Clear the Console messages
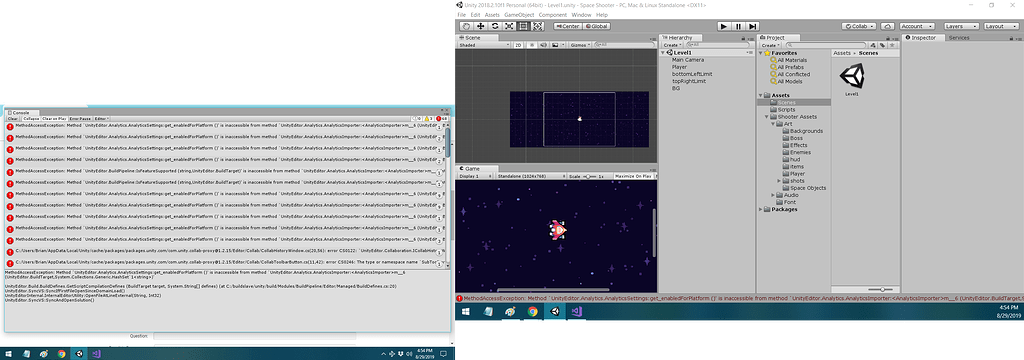The image size is (1024, 360). click(13, 119)
